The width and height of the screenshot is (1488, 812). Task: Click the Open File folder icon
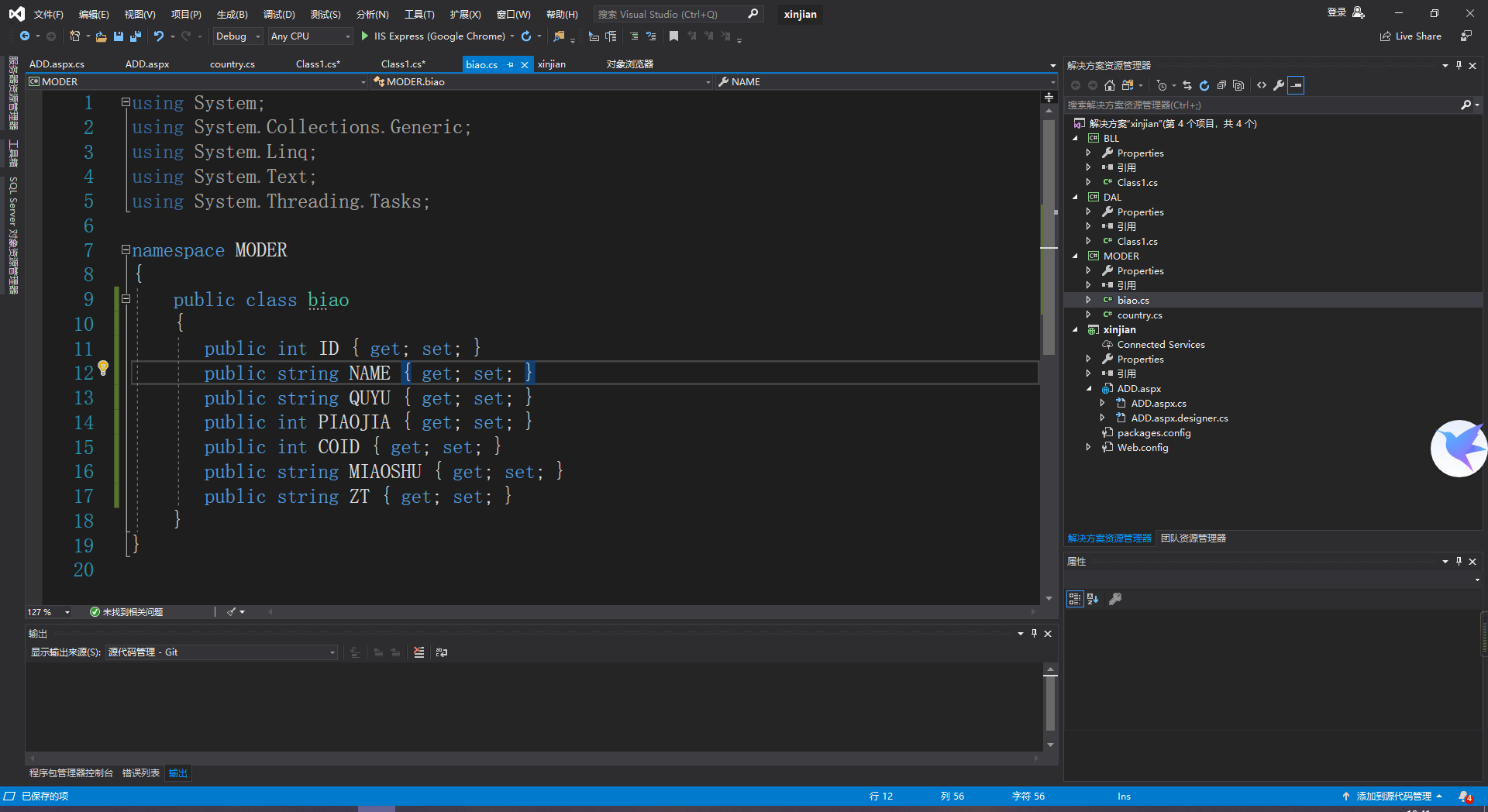(x=101, y=36)
